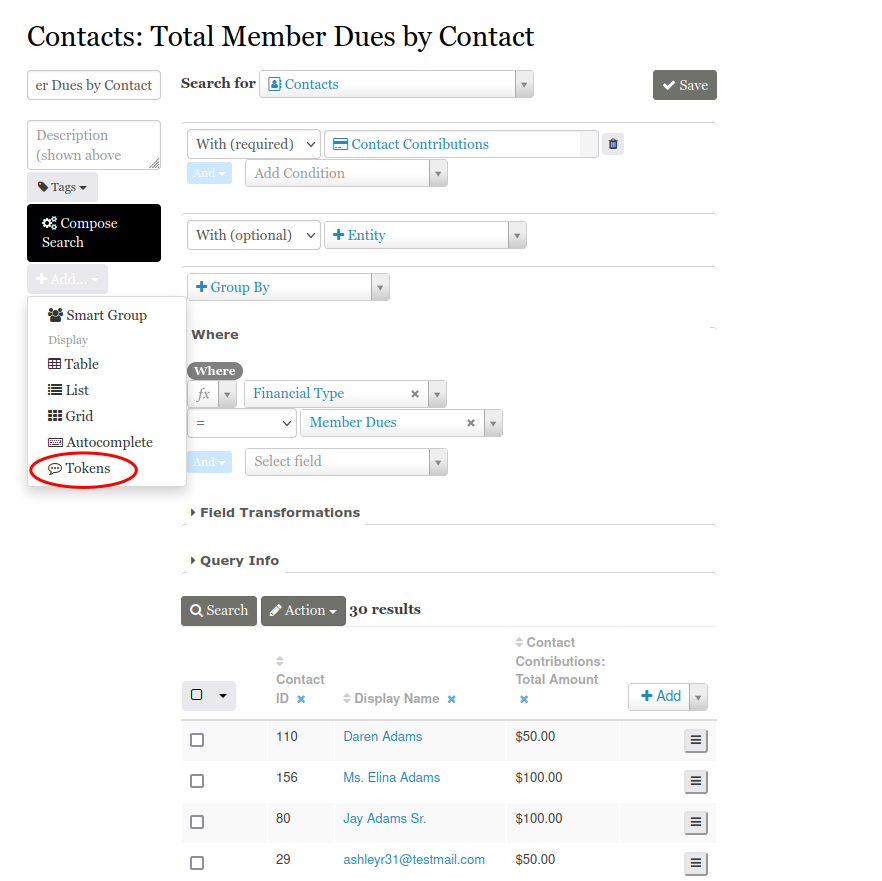Screen dimensions: 882x881
Task: Open the Action dropdown button
Action: [303, 611]
